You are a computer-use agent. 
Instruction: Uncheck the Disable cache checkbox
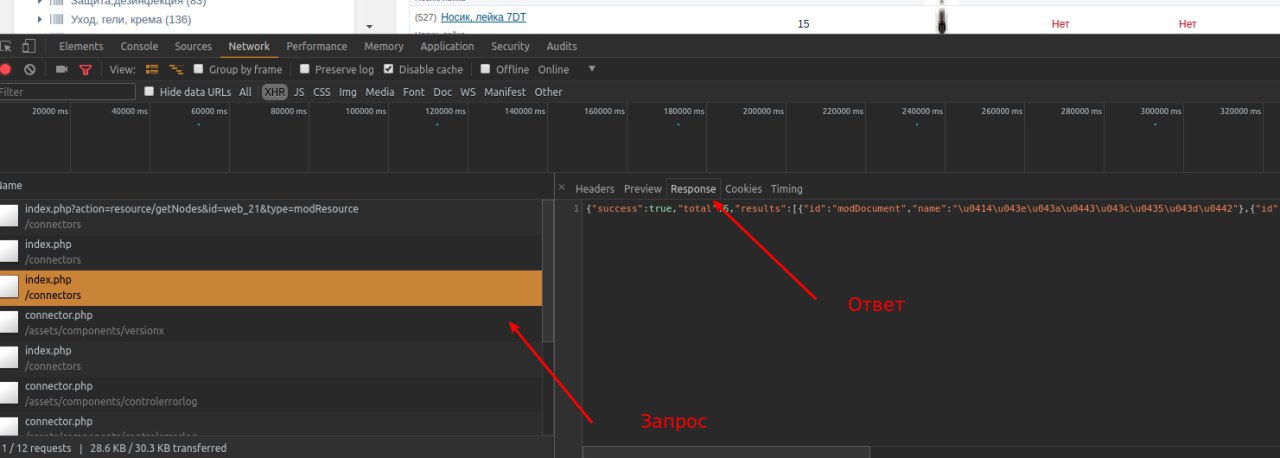389,70
